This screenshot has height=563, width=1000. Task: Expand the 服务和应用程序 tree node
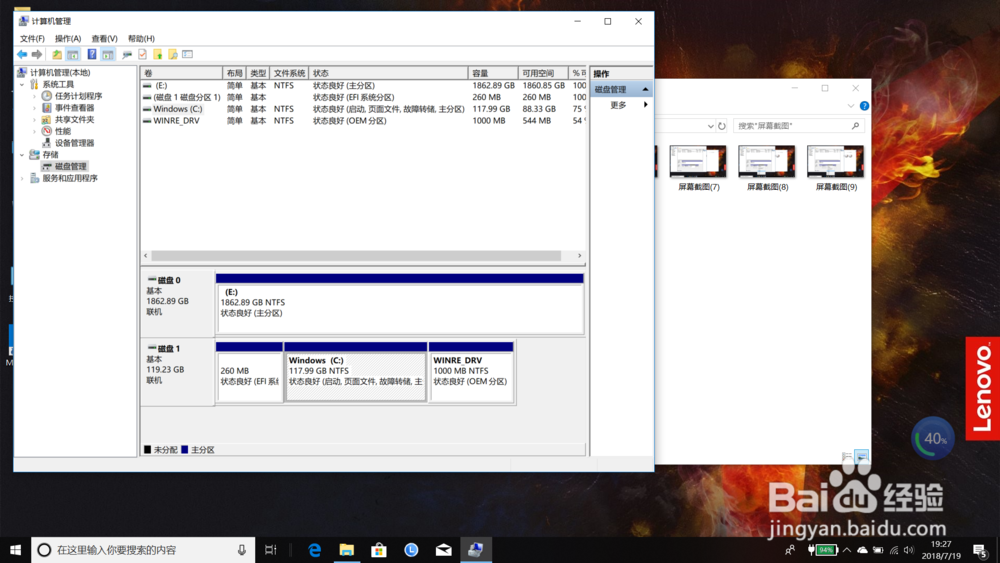22,179
